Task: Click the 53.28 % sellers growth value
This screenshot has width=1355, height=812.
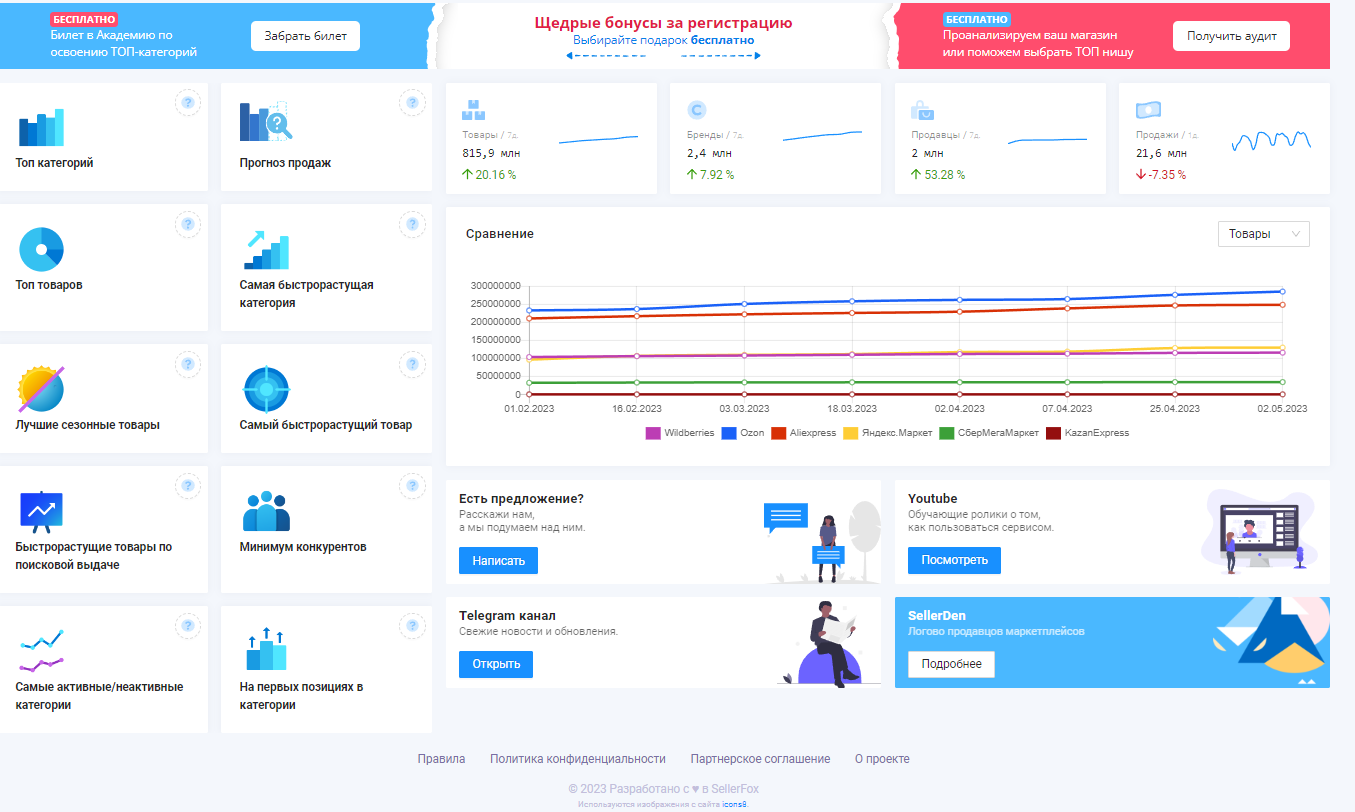Action: point(945,175)
